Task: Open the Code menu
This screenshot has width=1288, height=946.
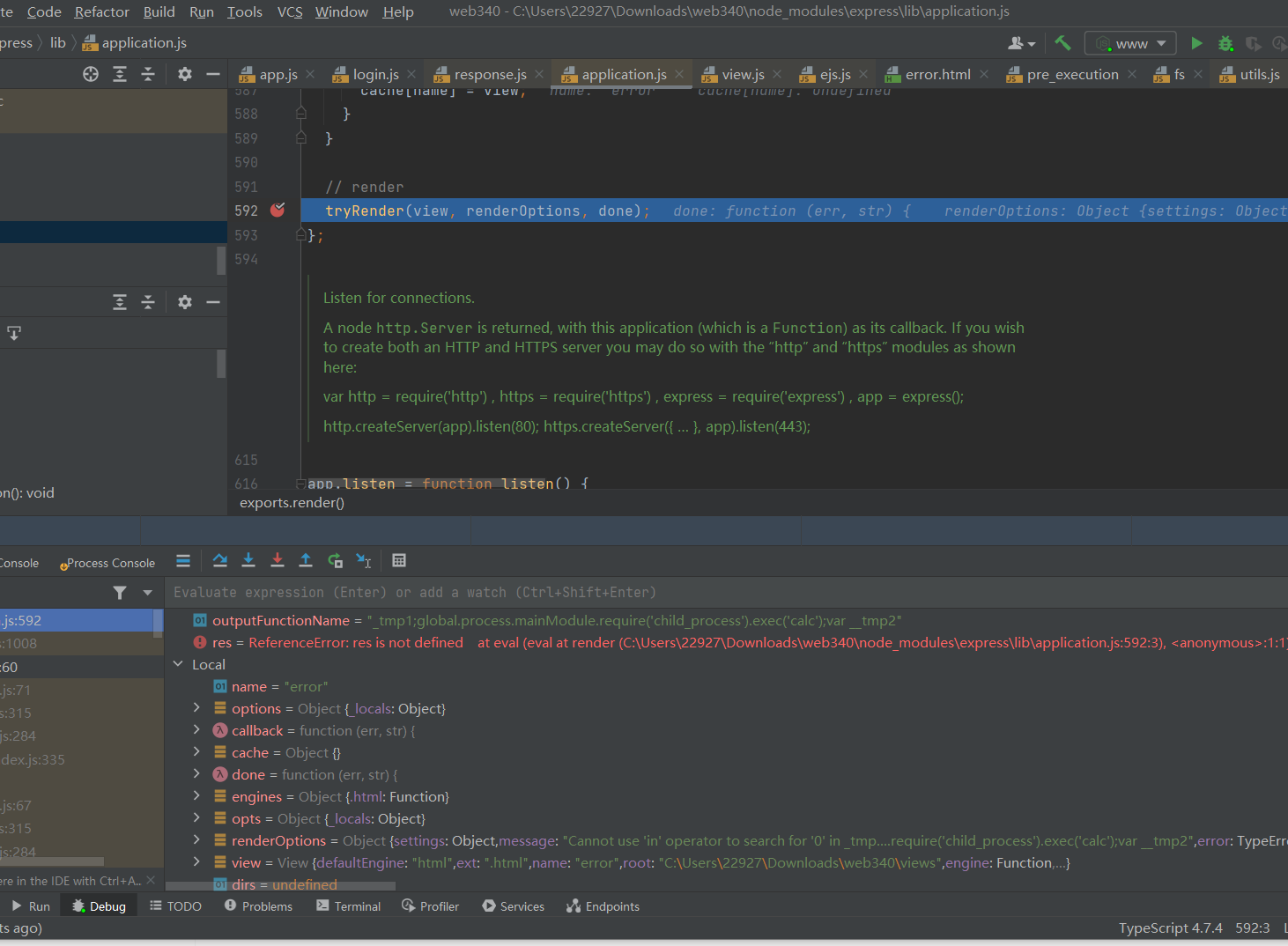Action: tap(44, 11)
